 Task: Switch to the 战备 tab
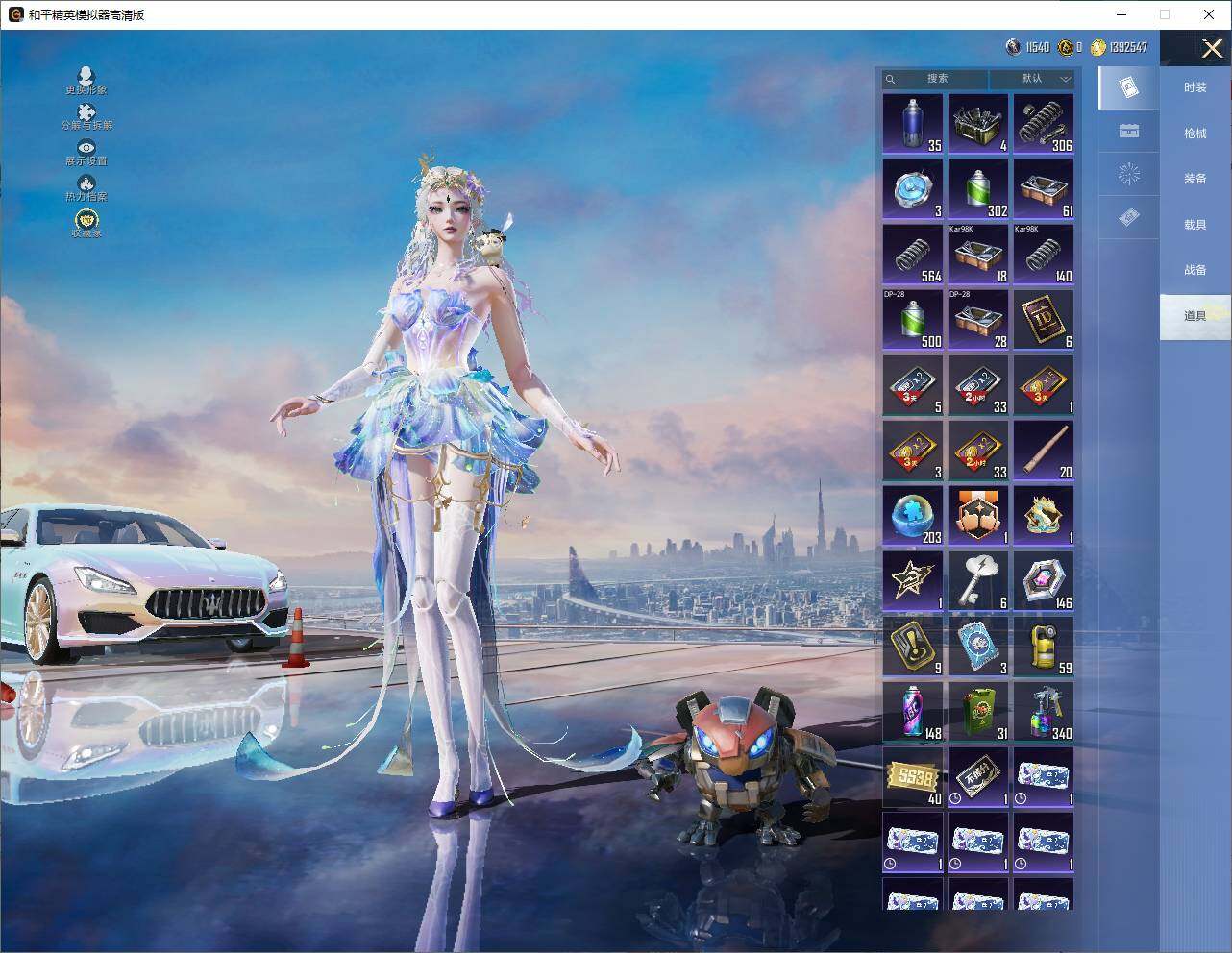(x=1195, y=270)
